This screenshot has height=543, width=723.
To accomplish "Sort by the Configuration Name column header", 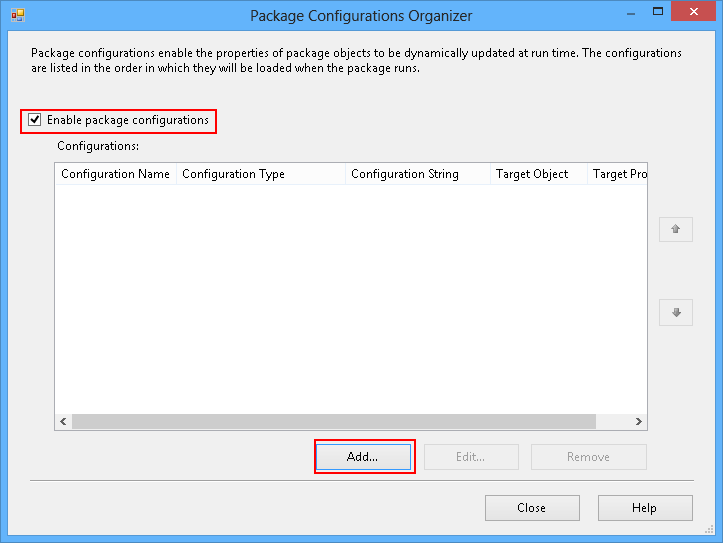I will coord(115,174).
